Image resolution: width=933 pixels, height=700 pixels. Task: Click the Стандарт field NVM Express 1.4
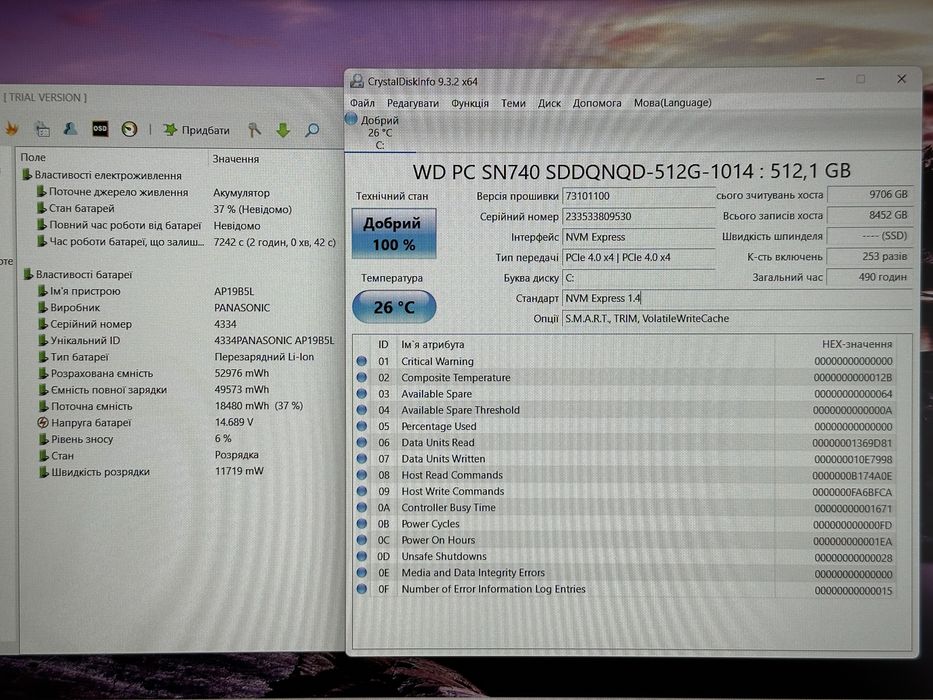pos(737,298)
